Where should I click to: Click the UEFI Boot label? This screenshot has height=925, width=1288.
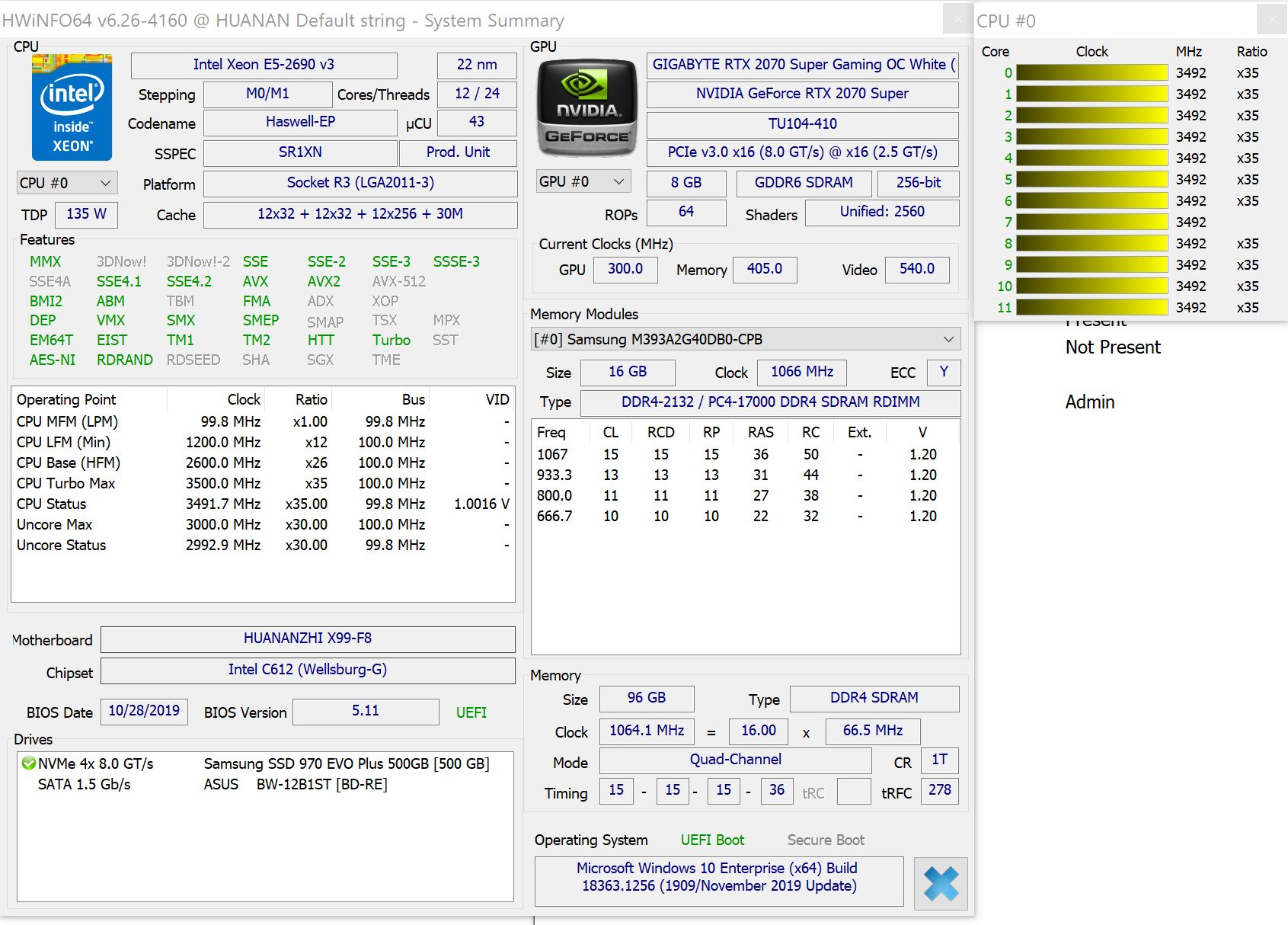tap(712, 840)
